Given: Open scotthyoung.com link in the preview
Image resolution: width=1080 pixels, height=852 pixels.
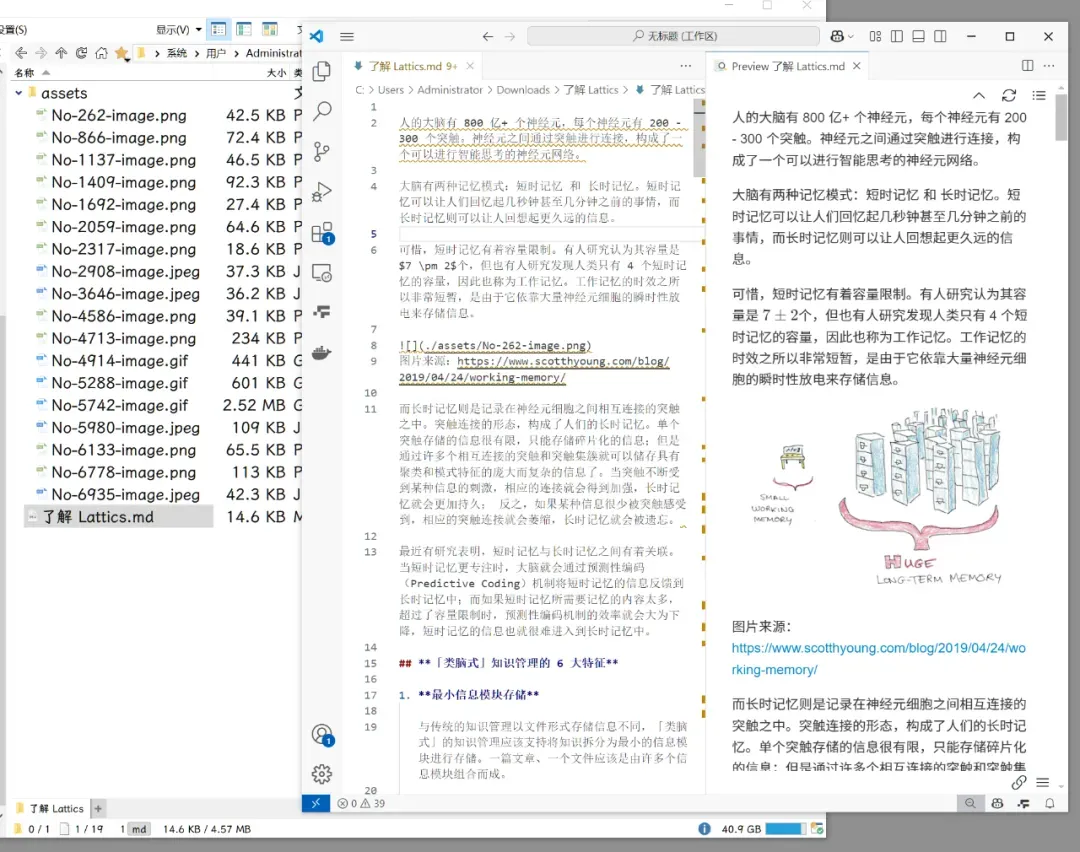Looking at the screenshot, I should pyautogui.click(x=878, y=658).
